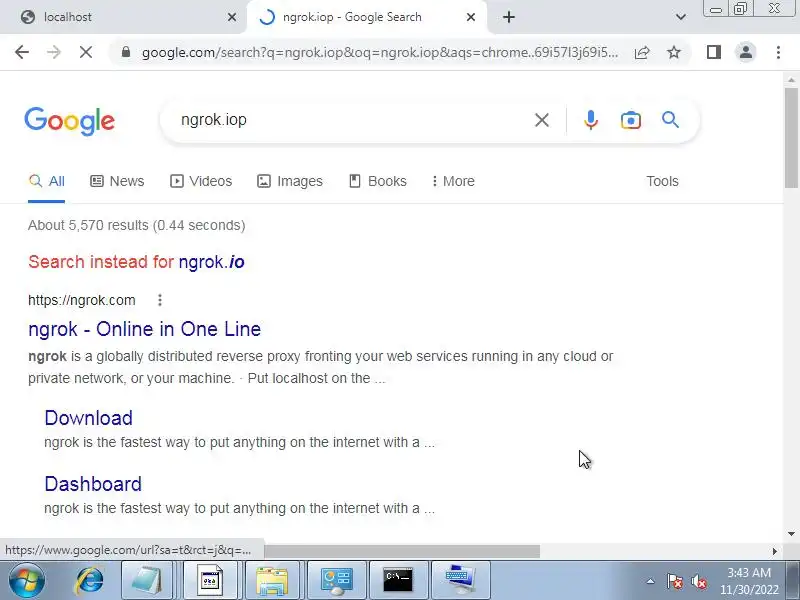Search by image with camera icon

point(631,120)
